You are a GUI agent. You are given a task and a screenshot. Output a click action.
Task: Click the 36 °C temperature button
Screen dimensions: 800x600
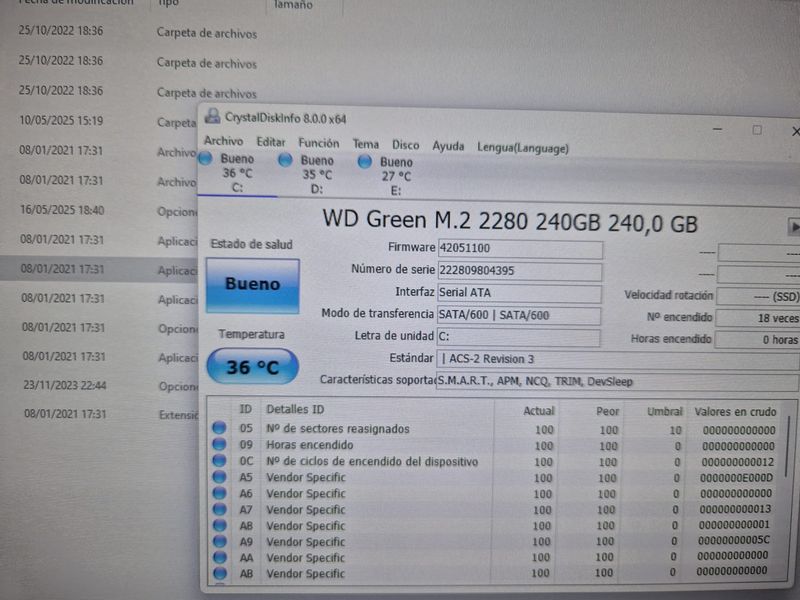click(253, 366)
